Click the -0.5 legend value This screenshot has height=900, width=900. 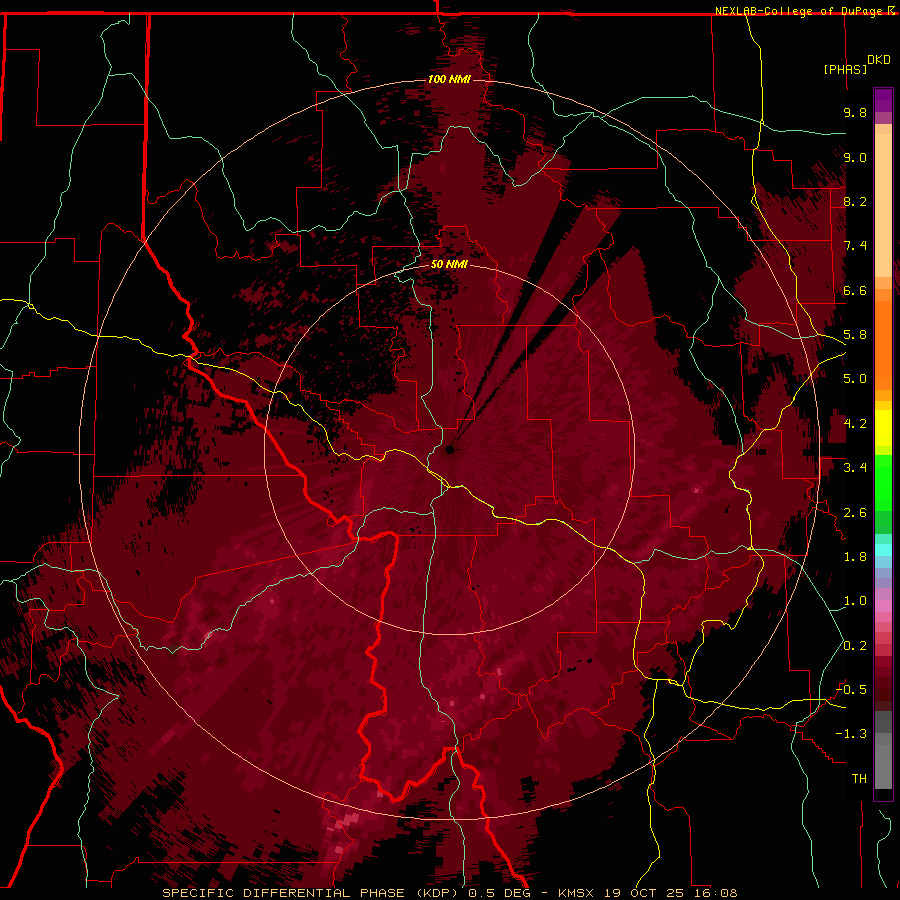point(851,690)
